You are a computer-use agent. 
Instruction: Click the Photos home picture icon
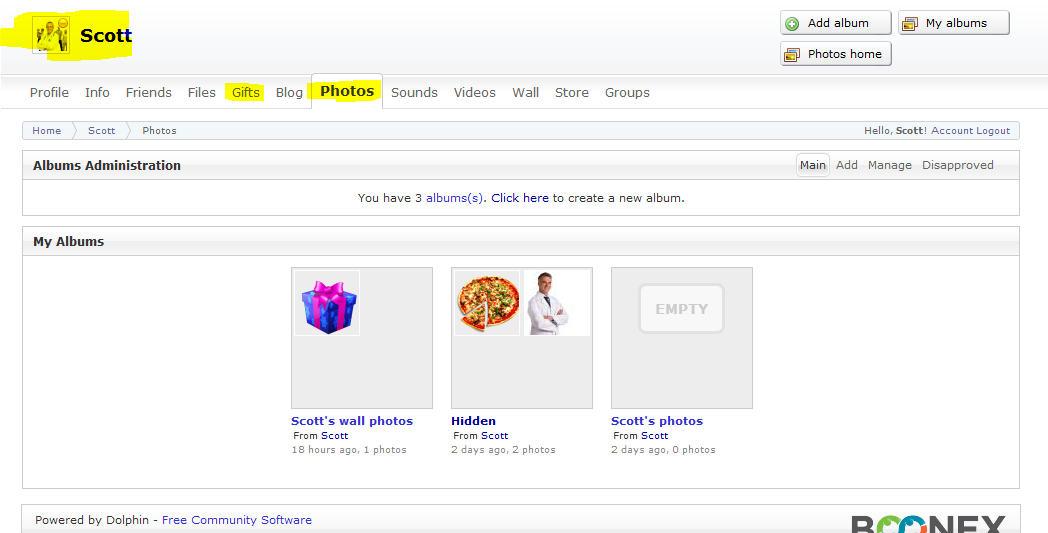click(x=792, y=55)
